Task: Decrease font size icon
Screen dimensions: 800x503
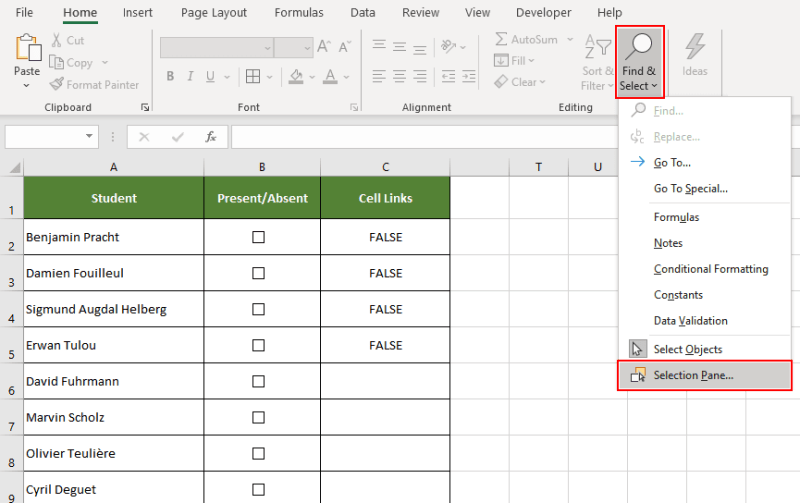Action: pyautogui.click(x=345, y=47)
